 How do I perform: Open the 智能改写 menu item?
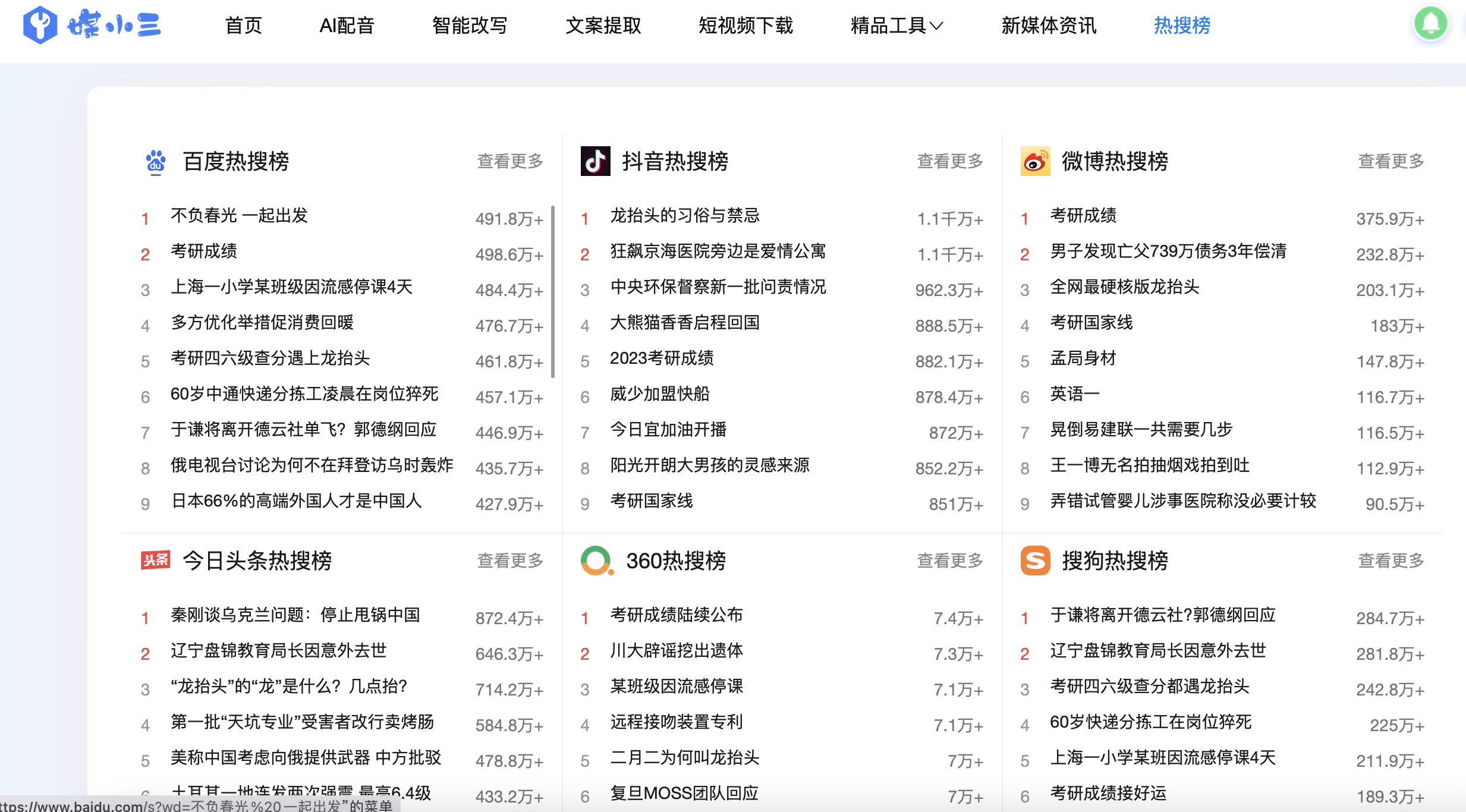(x=470, y=26)
